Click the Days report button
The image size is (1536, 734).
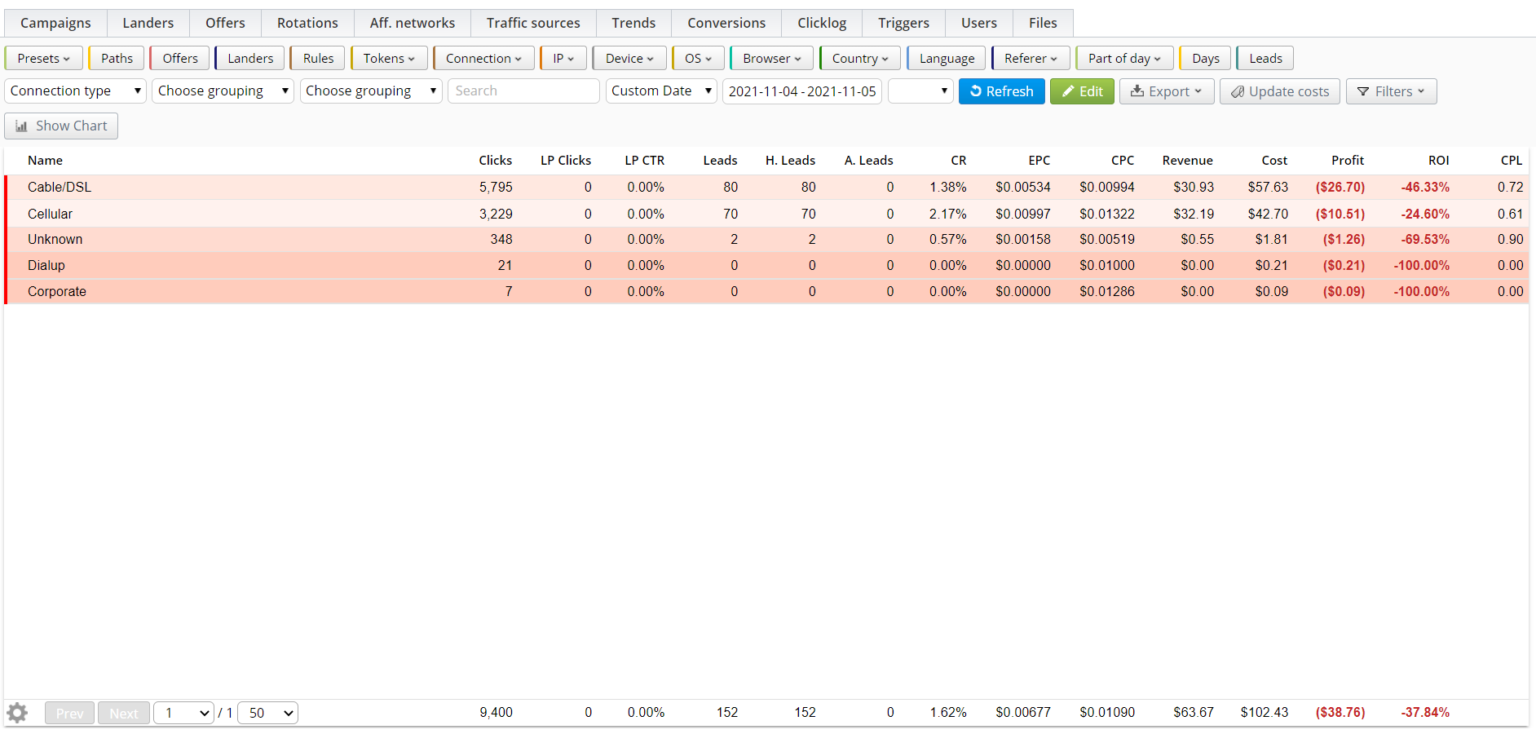click(x=1205, y=58)
